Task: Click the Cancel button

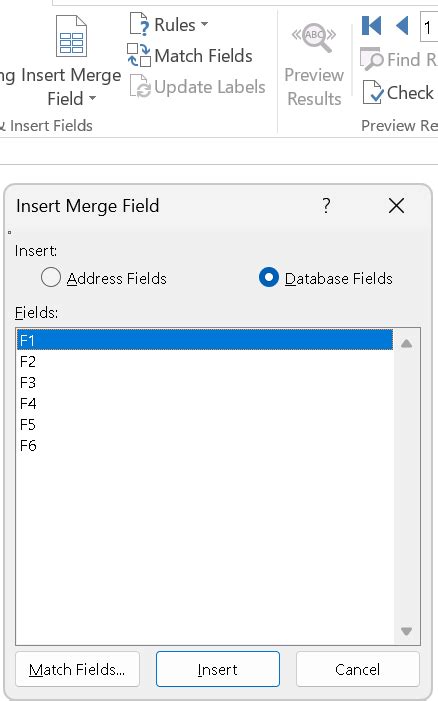Action: tap(358, 669)
